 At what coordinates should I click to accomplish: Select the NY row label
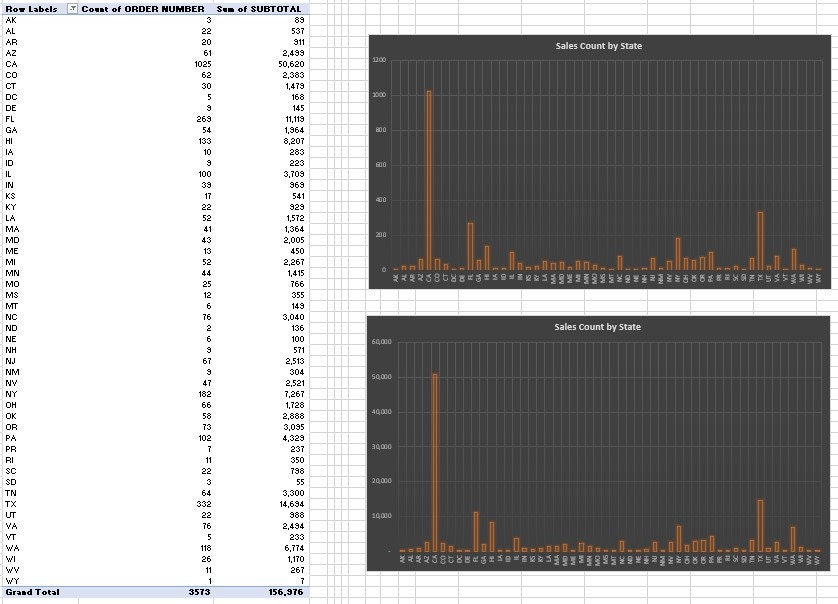click(11, 394)
